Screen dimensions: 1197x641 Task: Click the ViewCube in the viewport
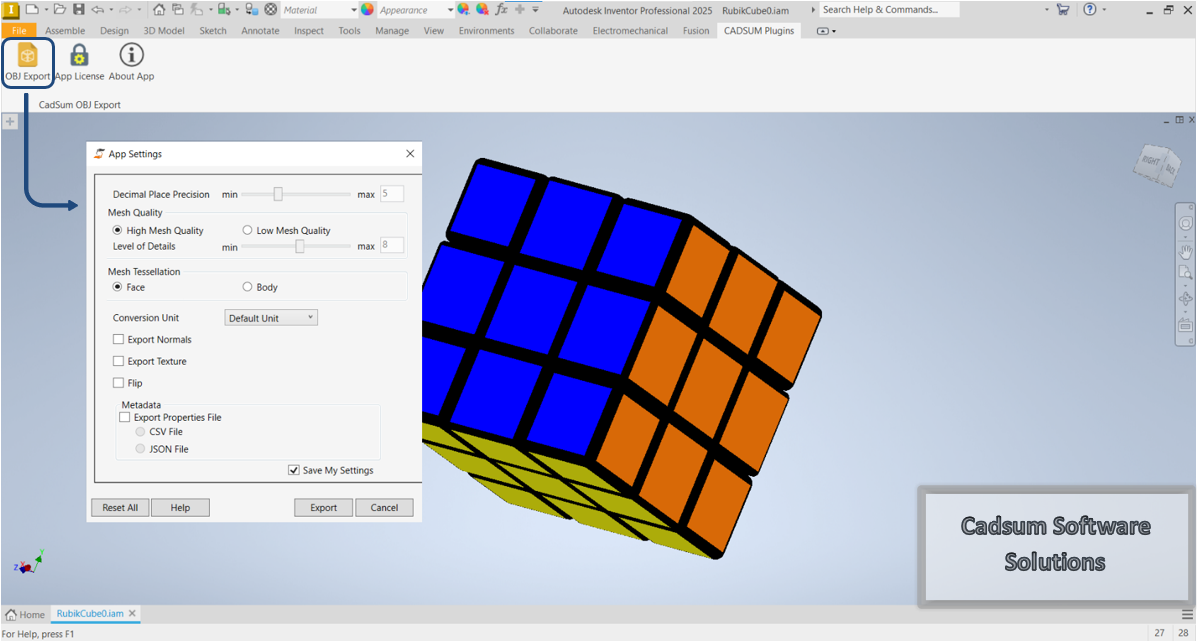[1157, 165]
